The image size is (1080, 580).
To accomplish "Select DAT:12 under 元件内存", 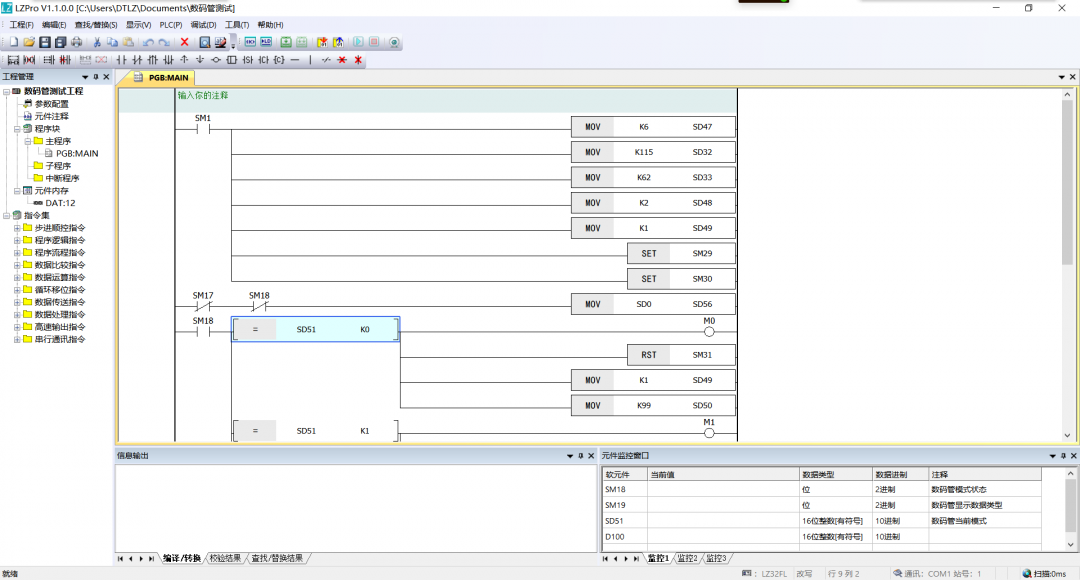I will 60,203.
